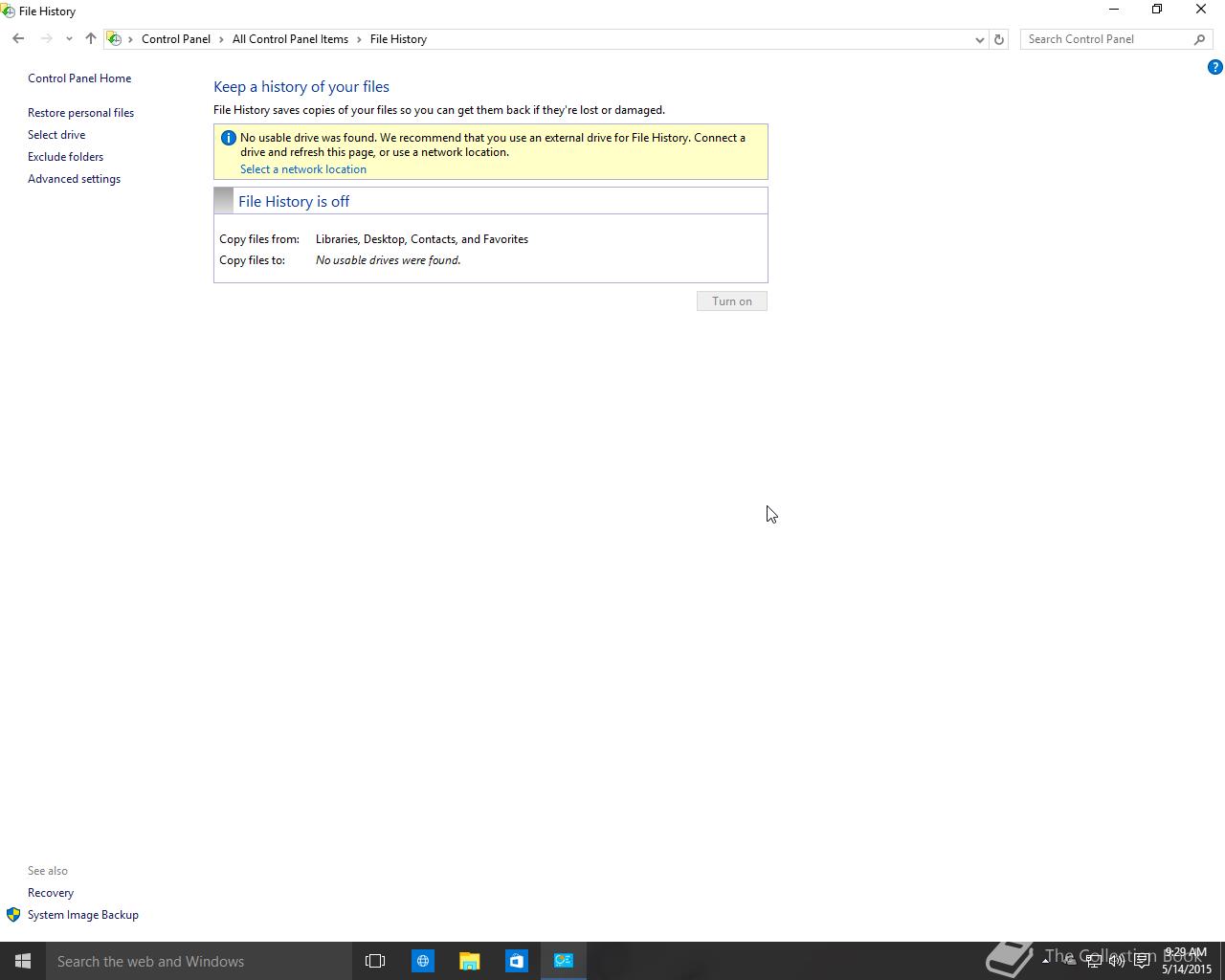This screenshot has width=1225, height=980.
Task: Go back using the Back arrow
Action: click(18, 39)
